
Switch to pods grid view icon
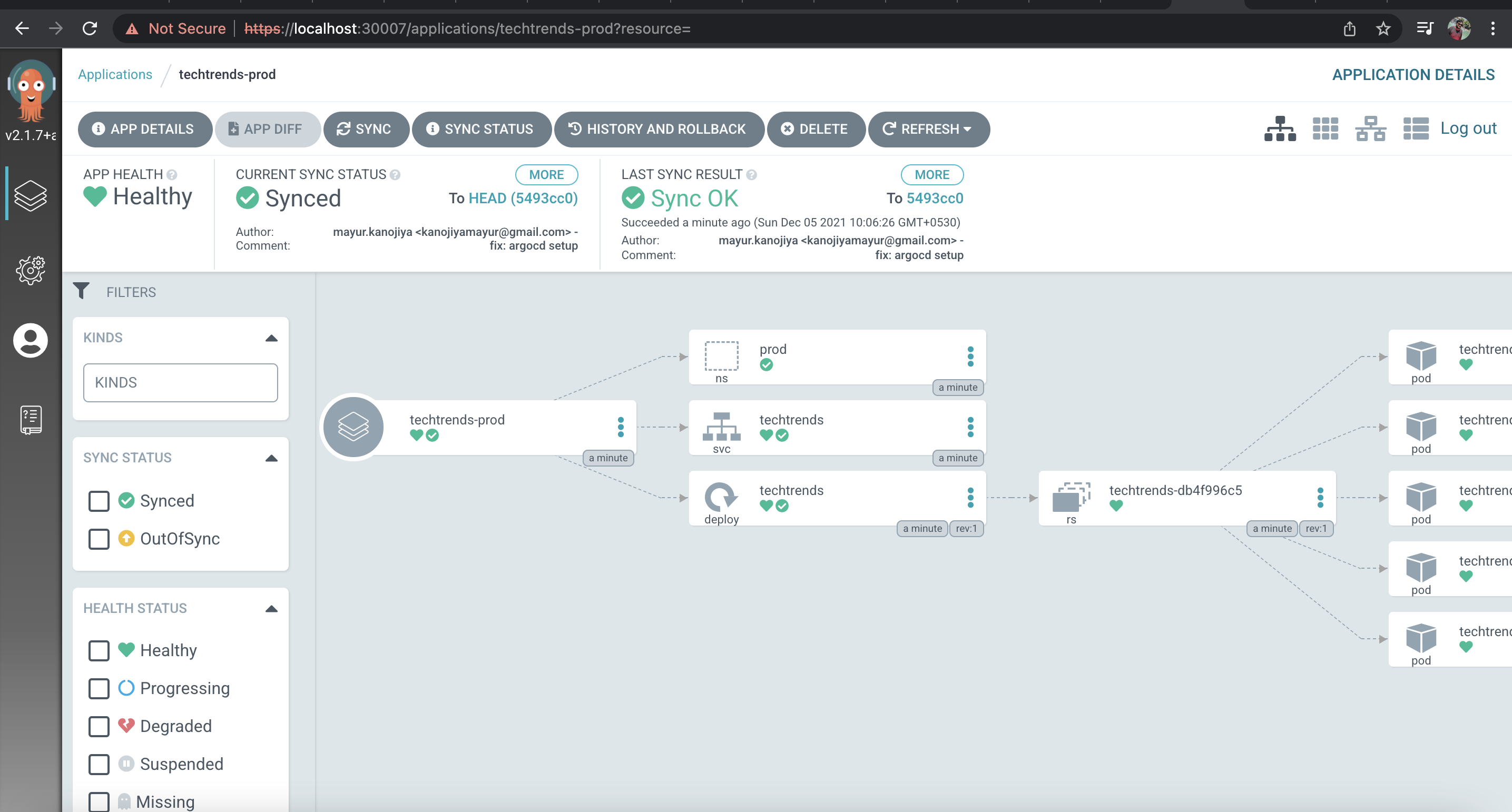pyautogui.click(x=1325, y=129)
